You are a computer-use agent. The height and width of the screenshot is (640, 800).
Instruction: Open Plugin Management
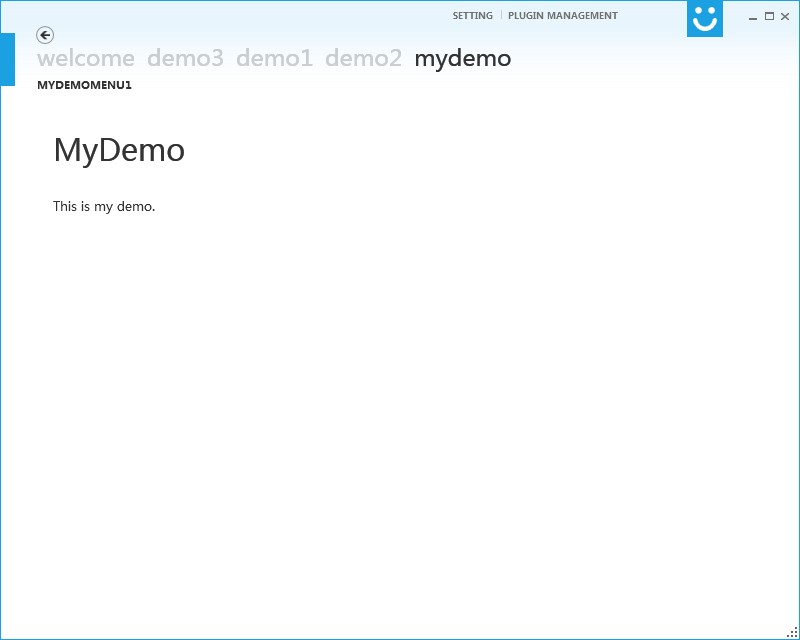563,16
